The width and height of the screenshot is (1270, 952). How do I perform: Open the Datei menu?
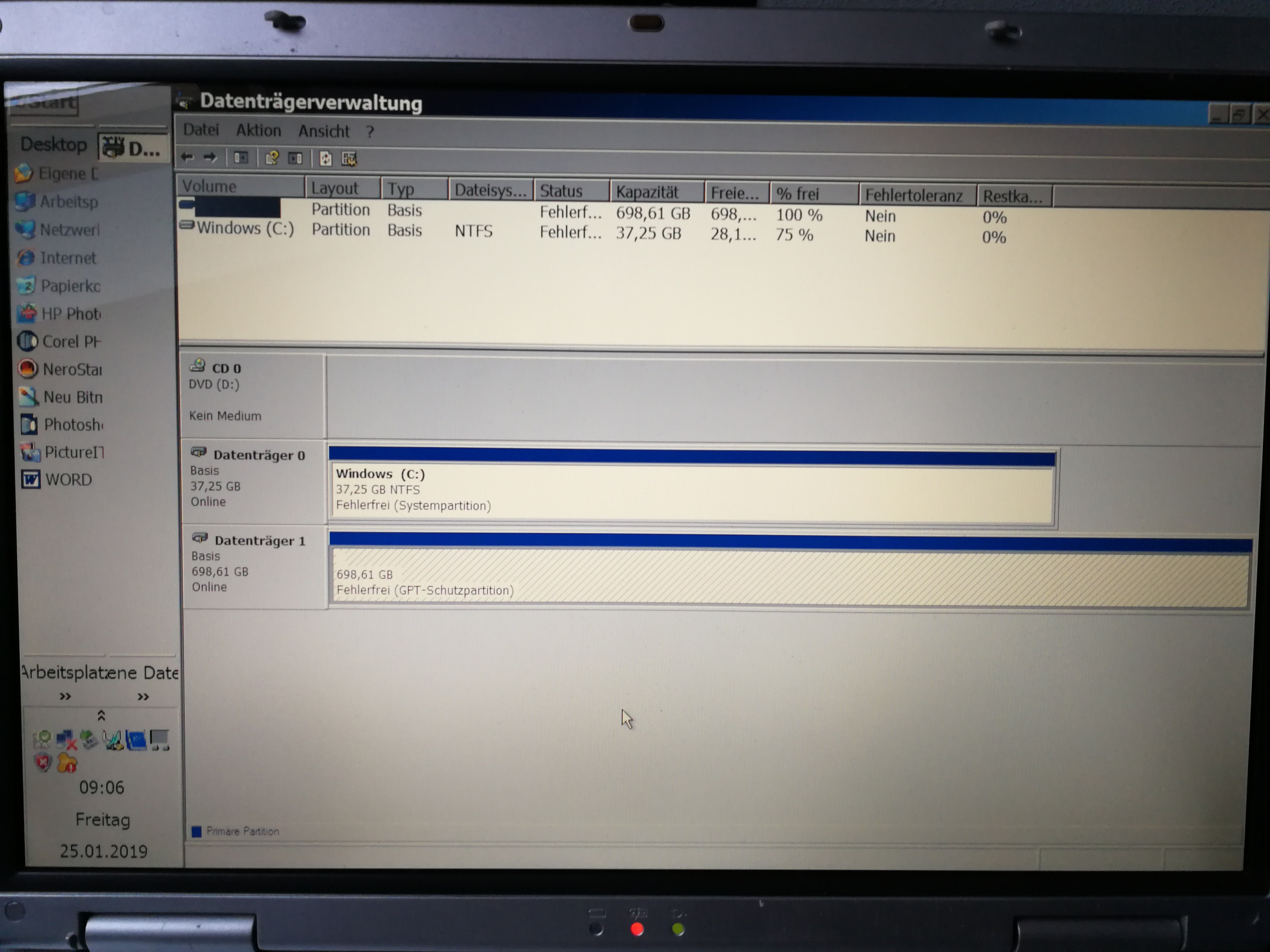point(201,130)
